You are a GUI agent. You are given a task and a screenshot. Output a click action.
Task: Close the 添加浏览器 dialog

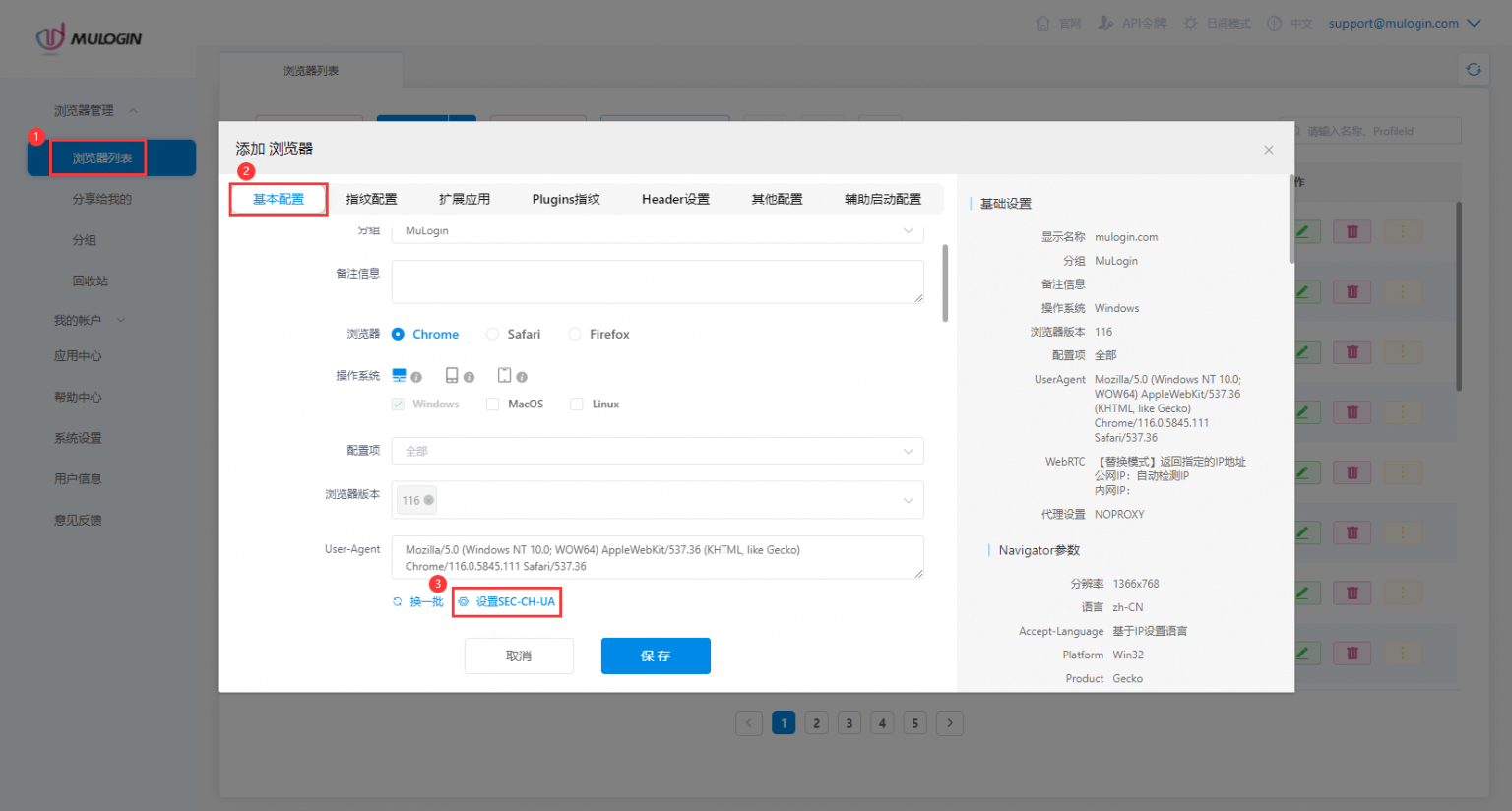point(1268,150)
